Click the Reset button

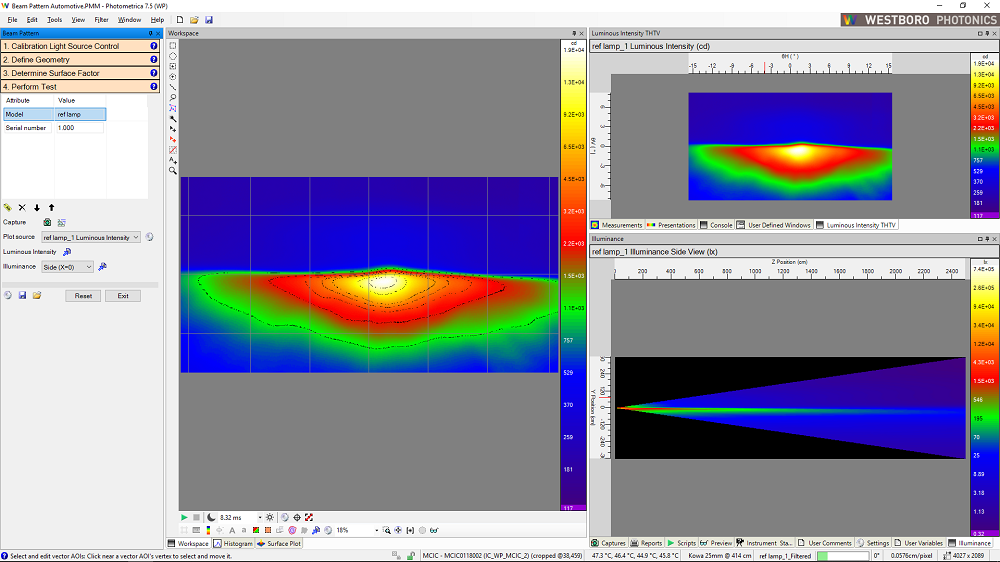point(83,296)
